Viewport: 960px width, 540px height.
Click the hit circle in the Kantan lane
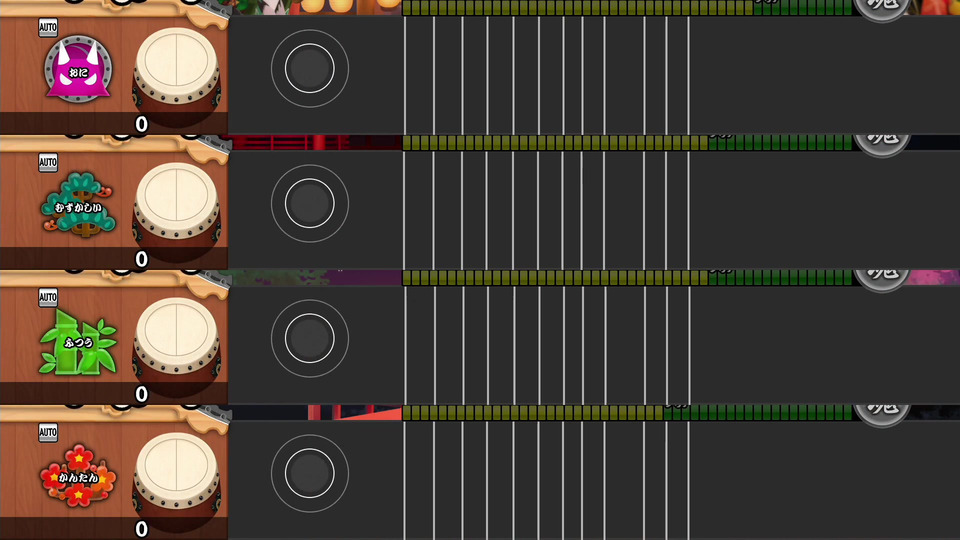(310, 473)
